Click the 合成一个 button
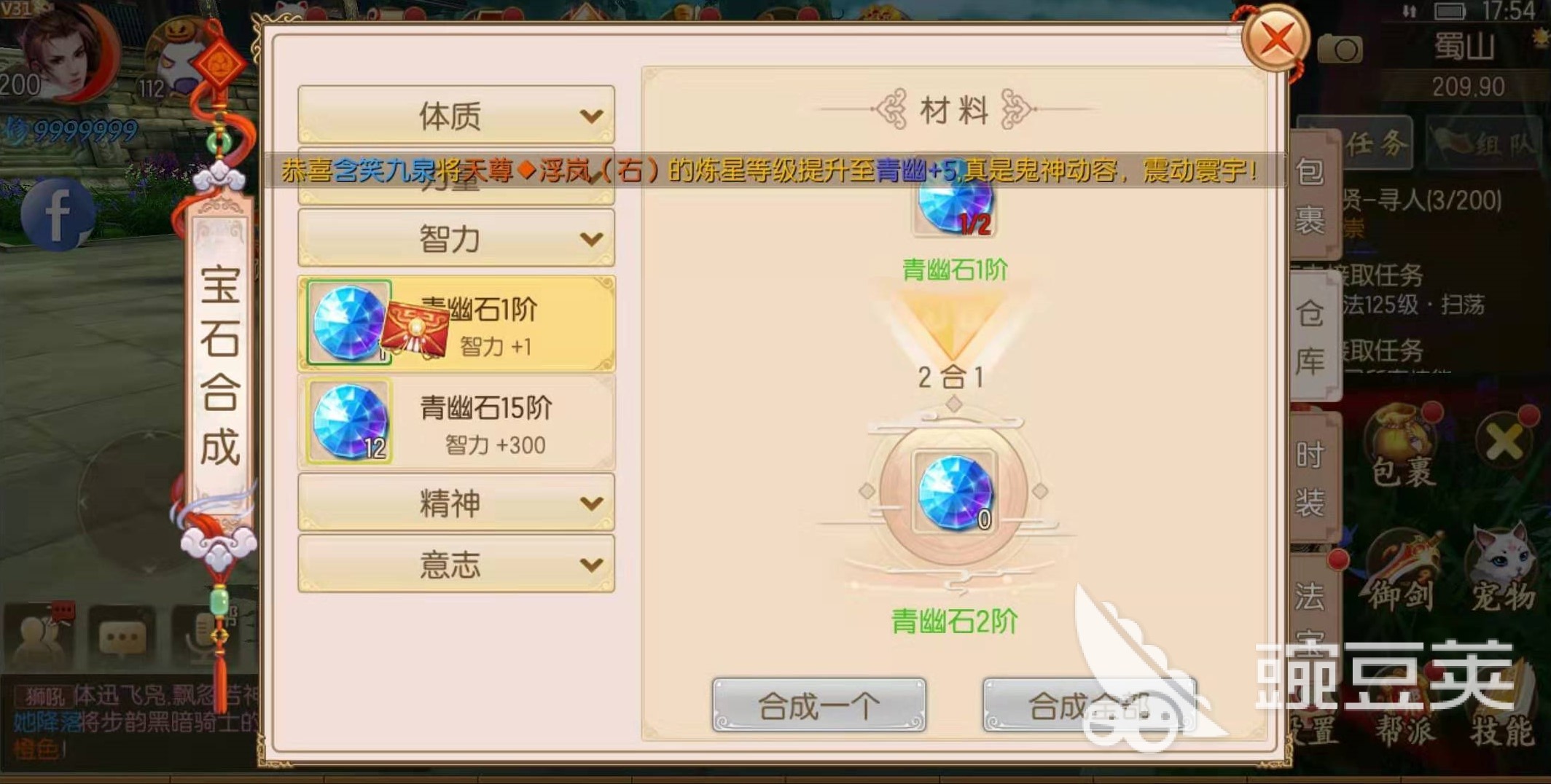 pos(819,705)
